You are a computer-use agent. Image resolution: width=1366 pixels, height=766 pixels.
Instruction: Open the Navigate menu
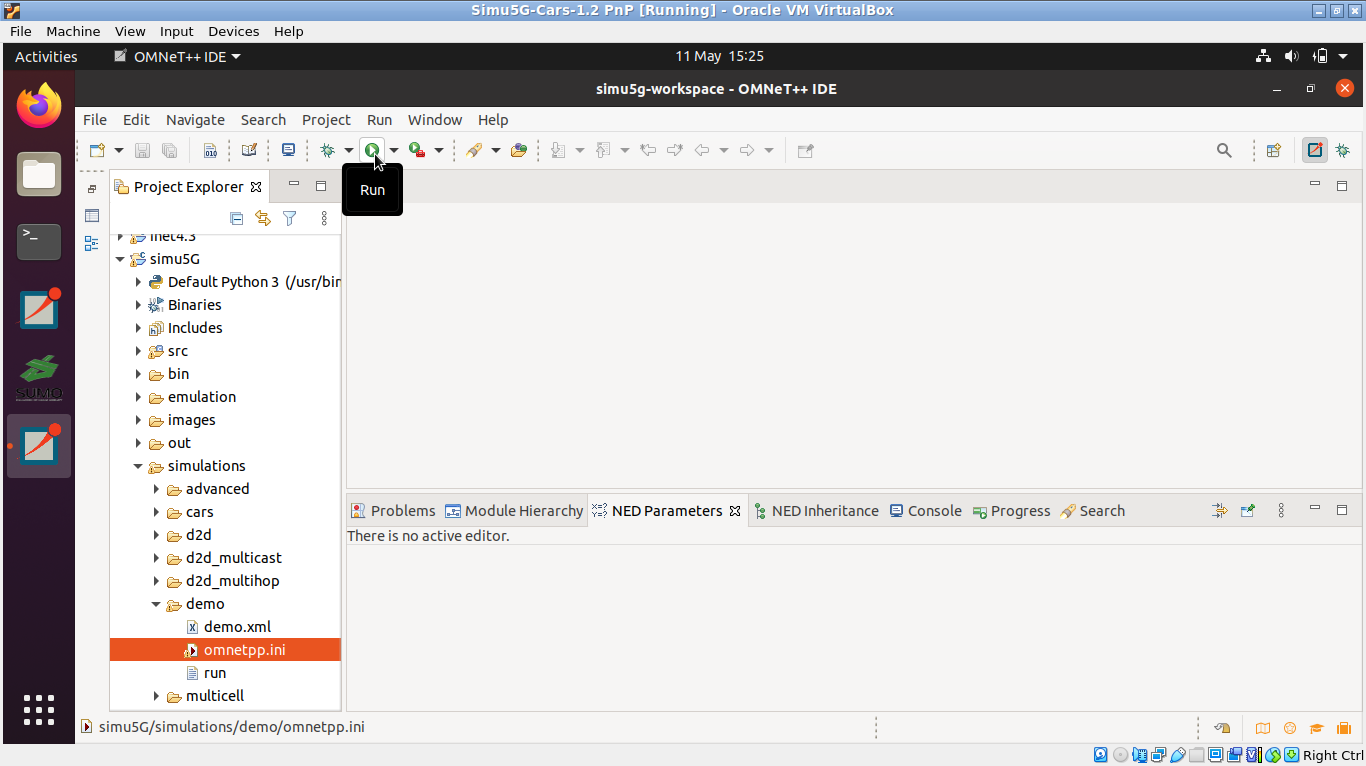[195, 119]
